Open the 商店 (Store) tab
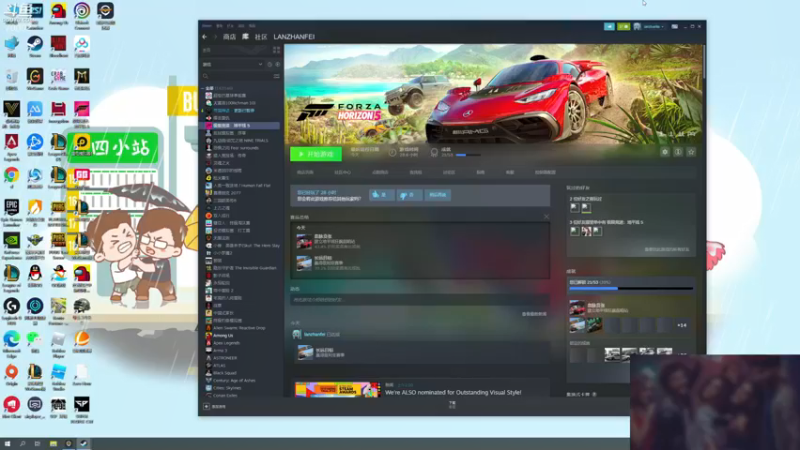The width and height of the screenshot is (800, 450). click(x=229, y=37)
